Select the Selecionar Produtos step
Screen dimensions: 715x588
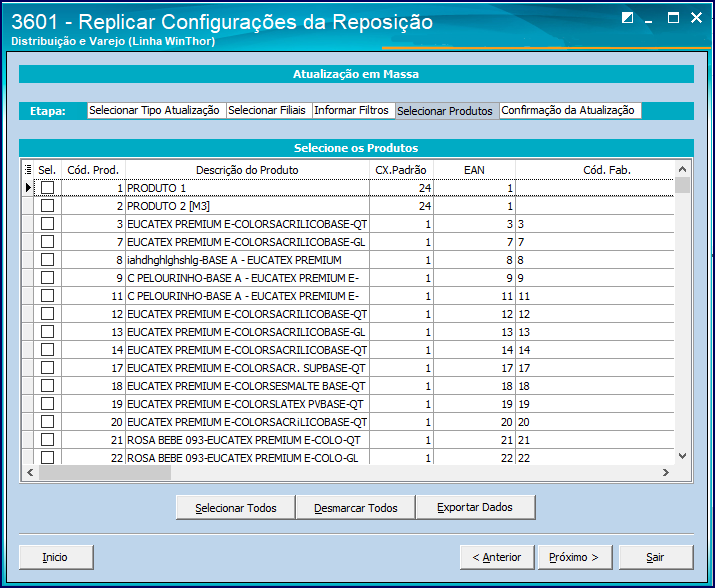coord(447,111)
